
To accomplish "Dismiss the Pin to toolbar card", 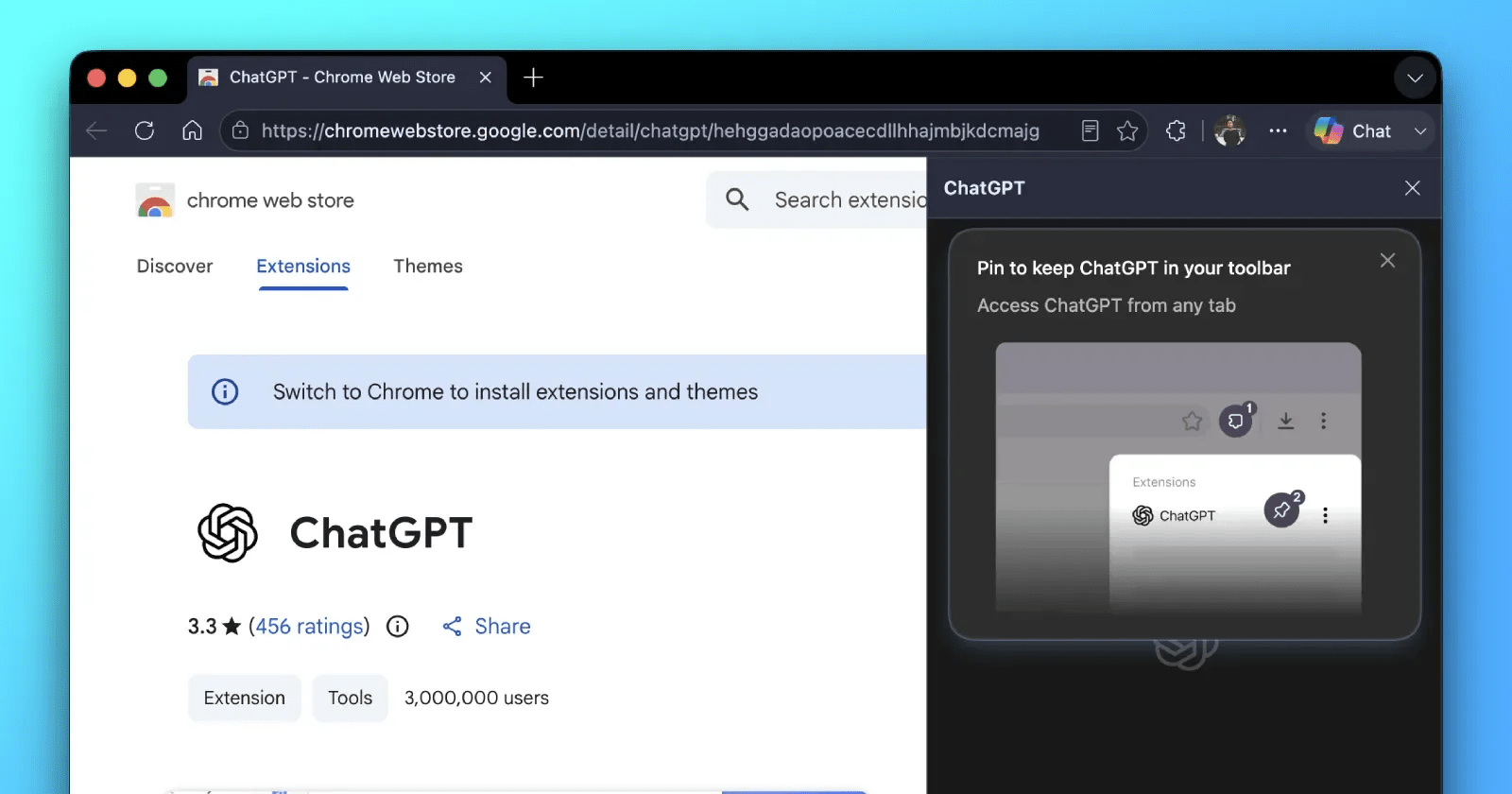I will coord(1387,261).
